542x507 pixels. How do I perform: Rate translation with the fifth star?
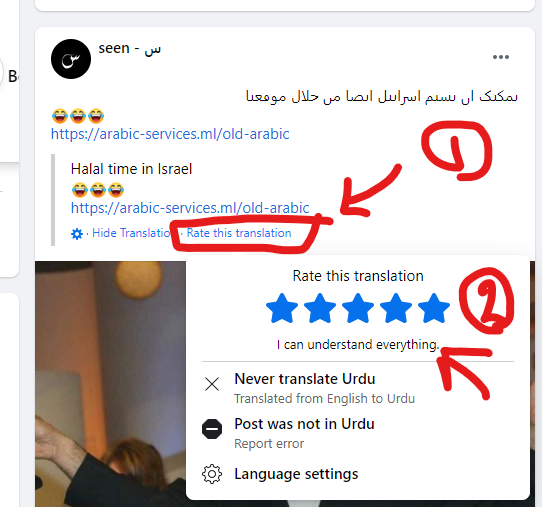(434, 308)
